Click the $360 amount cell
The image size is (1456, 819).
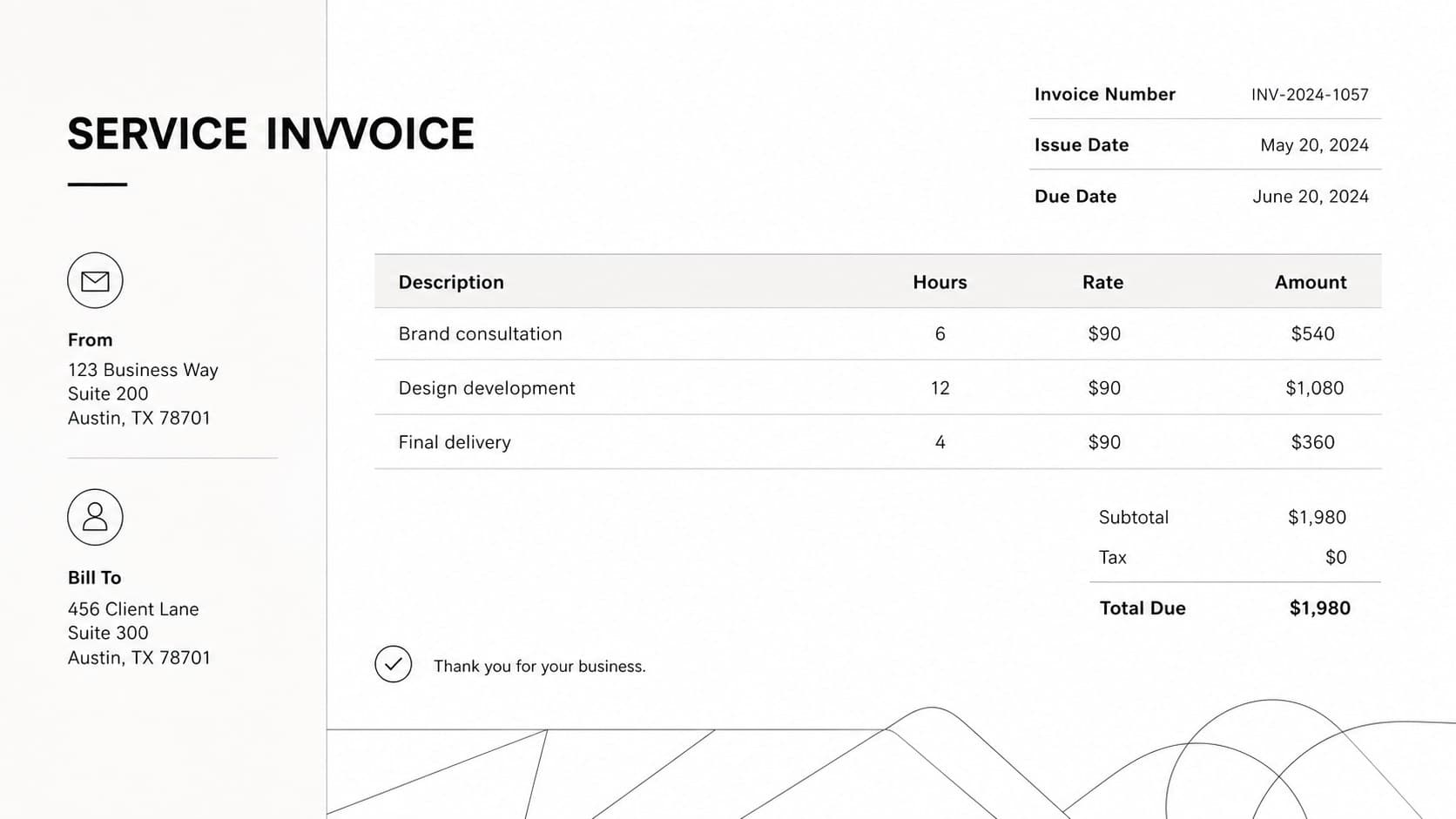tap(1312, 442)
